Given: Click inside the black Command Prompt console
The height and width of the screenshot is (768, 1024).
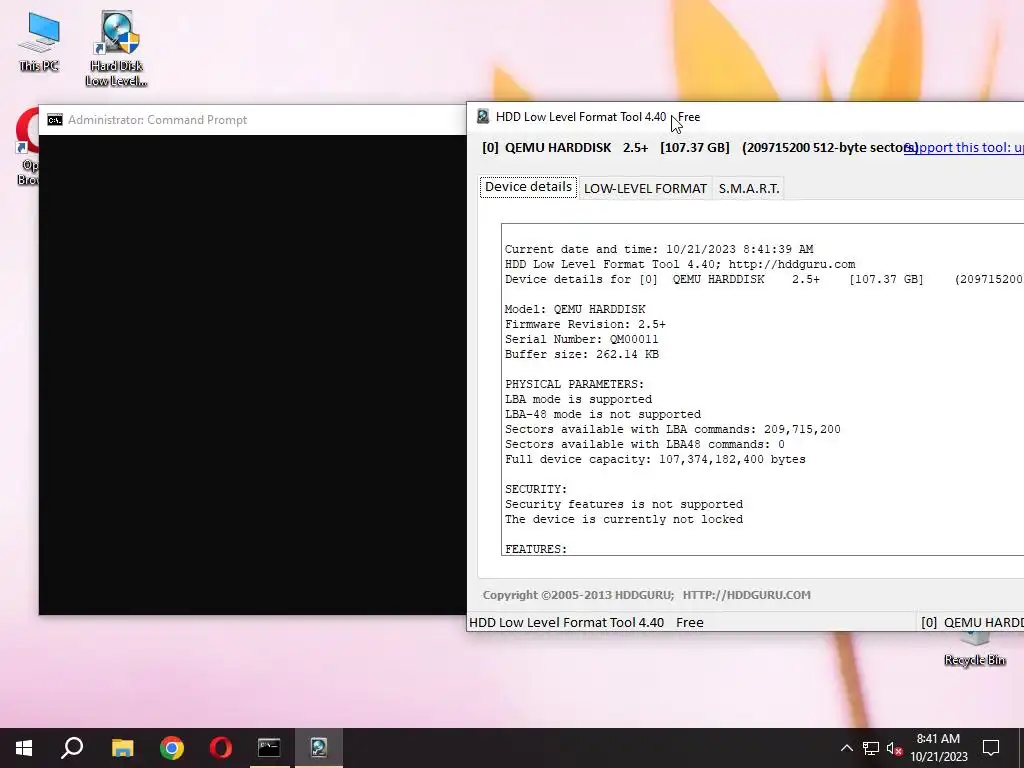Looking at the screenshot, I should coord(253,374).
